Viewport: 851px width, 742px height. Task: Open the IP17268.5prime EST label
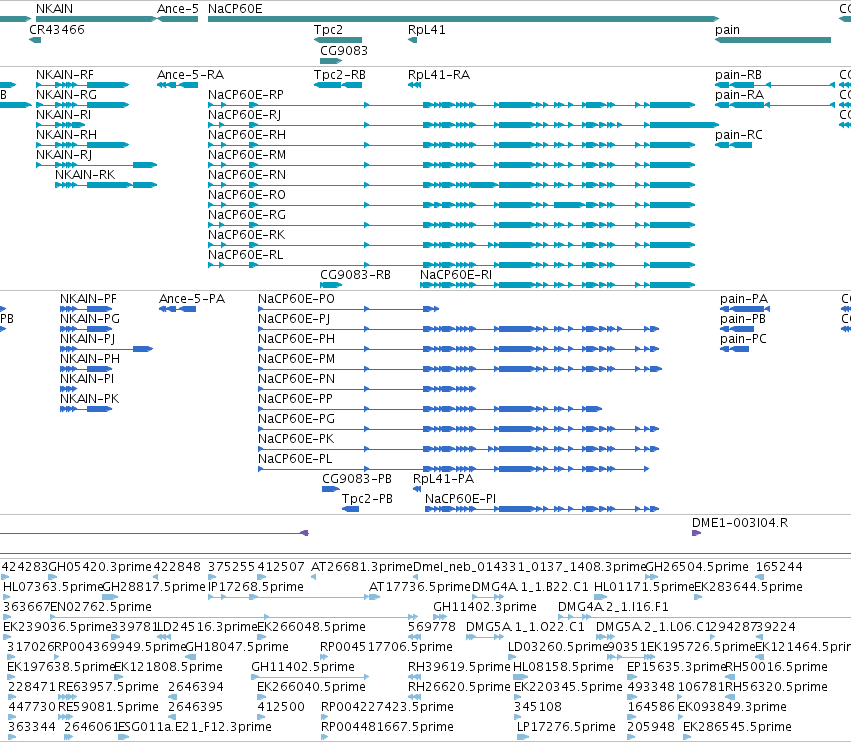256,587
